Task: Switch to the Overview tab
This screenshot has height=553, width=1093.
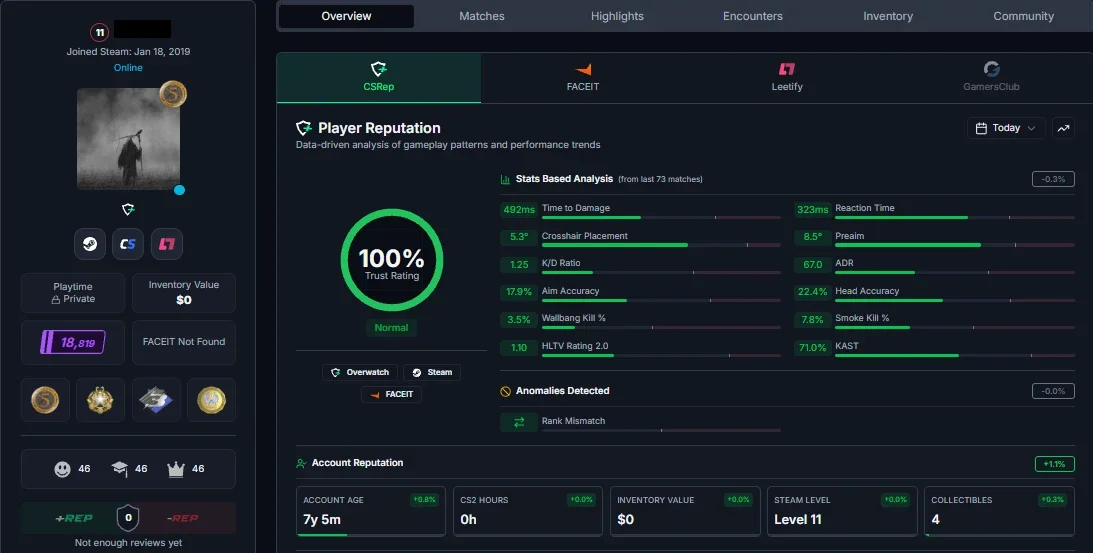Action: pos(346,16)
